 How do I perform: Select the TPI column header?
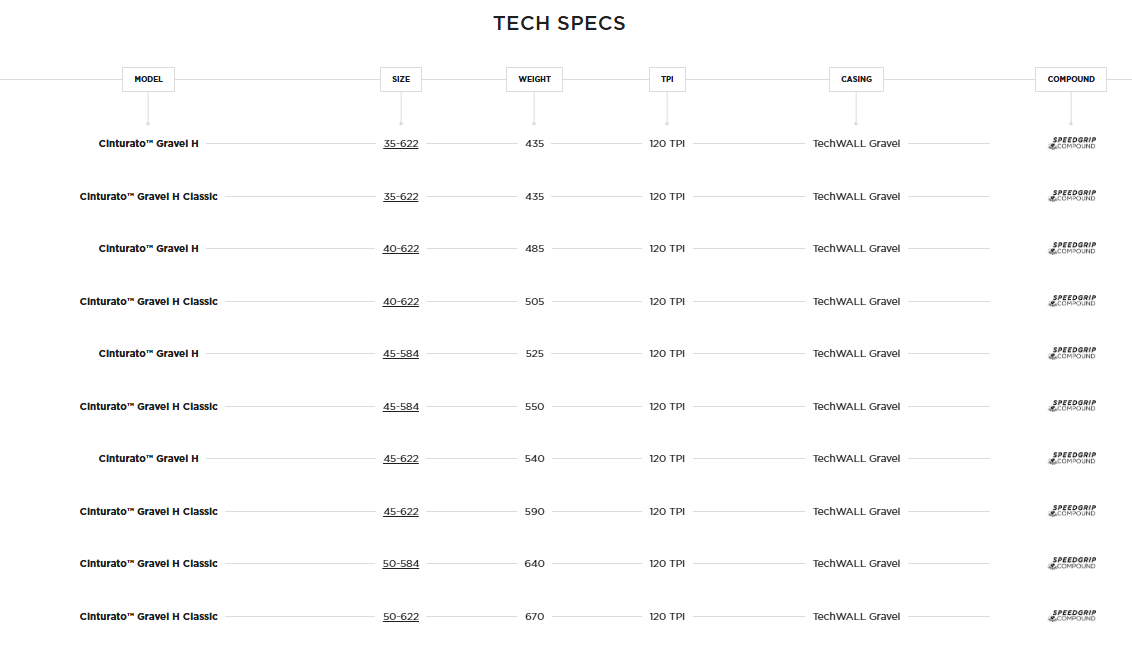(667, 79)
